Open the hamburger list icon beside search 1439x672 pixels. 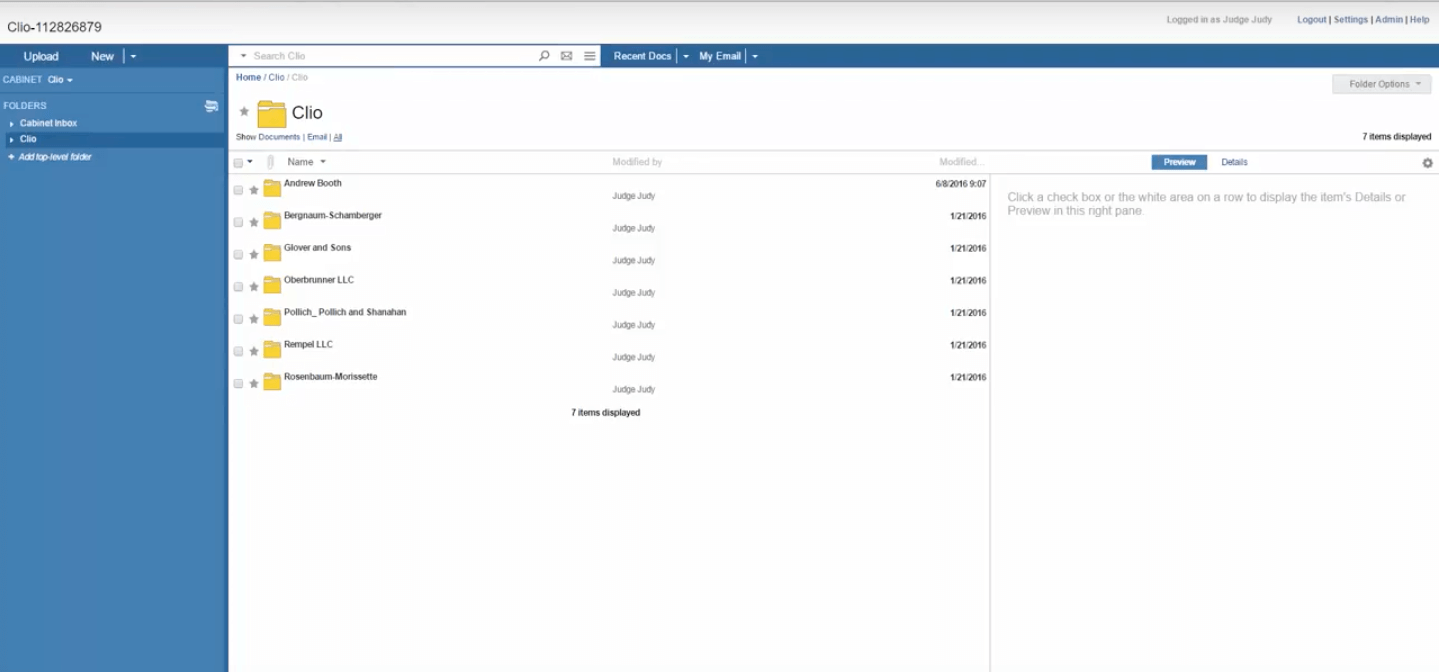pos(589,56)
